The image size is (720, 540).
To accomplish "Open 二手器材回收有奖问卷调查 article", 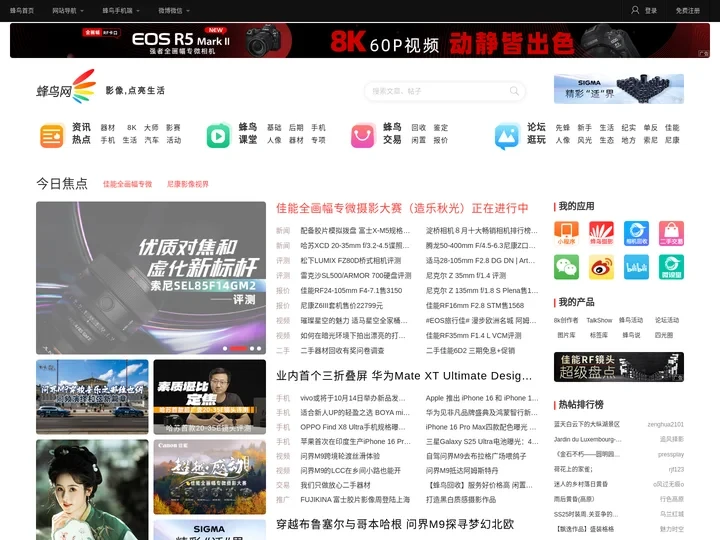I will coord(342,350).
